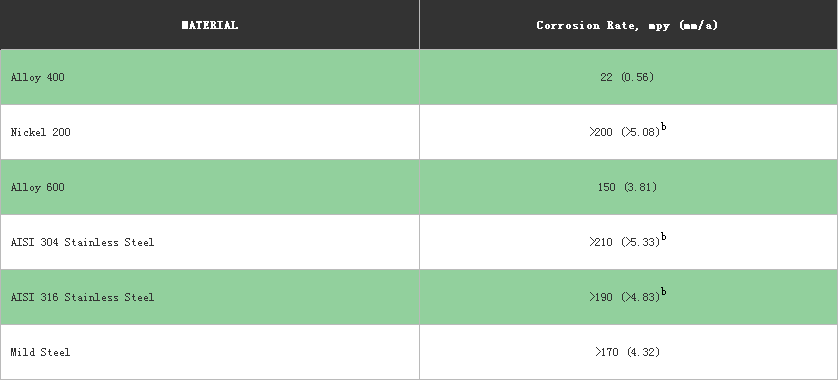Select the AISI 304 Stainless Steel cell
This screenshot has height=380, width=838.
(x=210, y=242)
